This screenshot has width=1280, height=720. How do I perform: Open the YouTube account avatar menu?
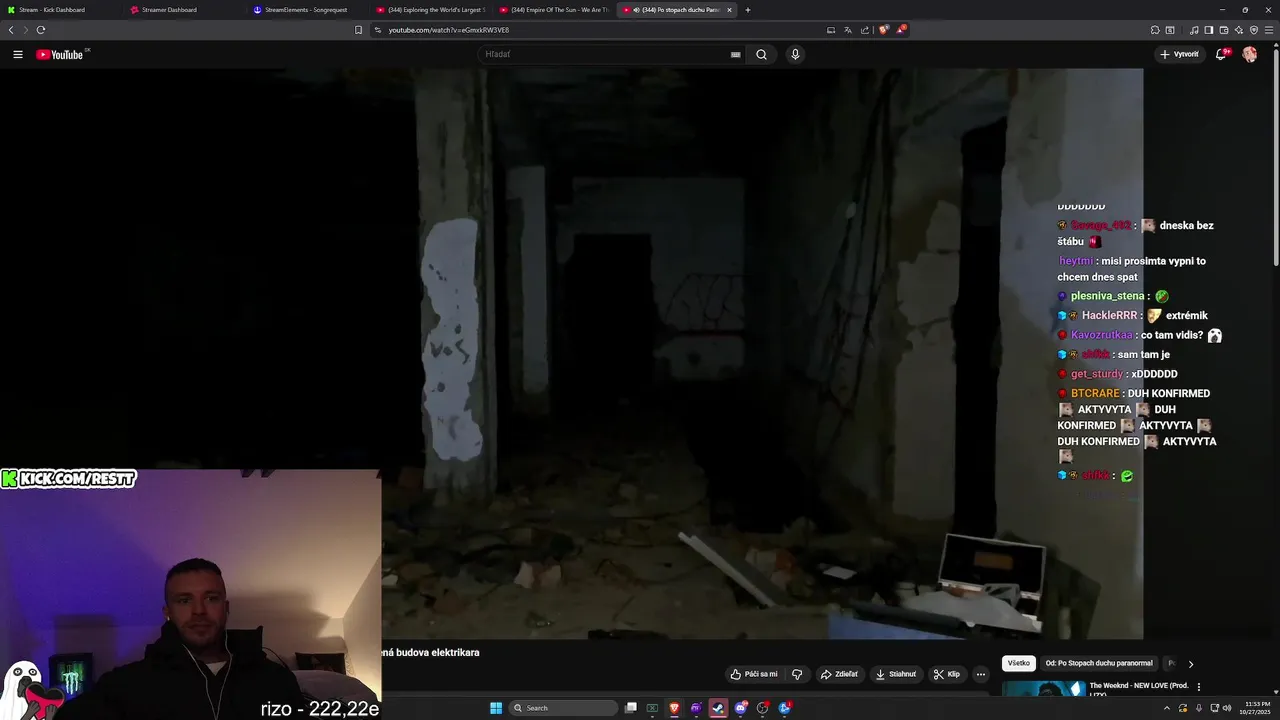(1250, 55)
